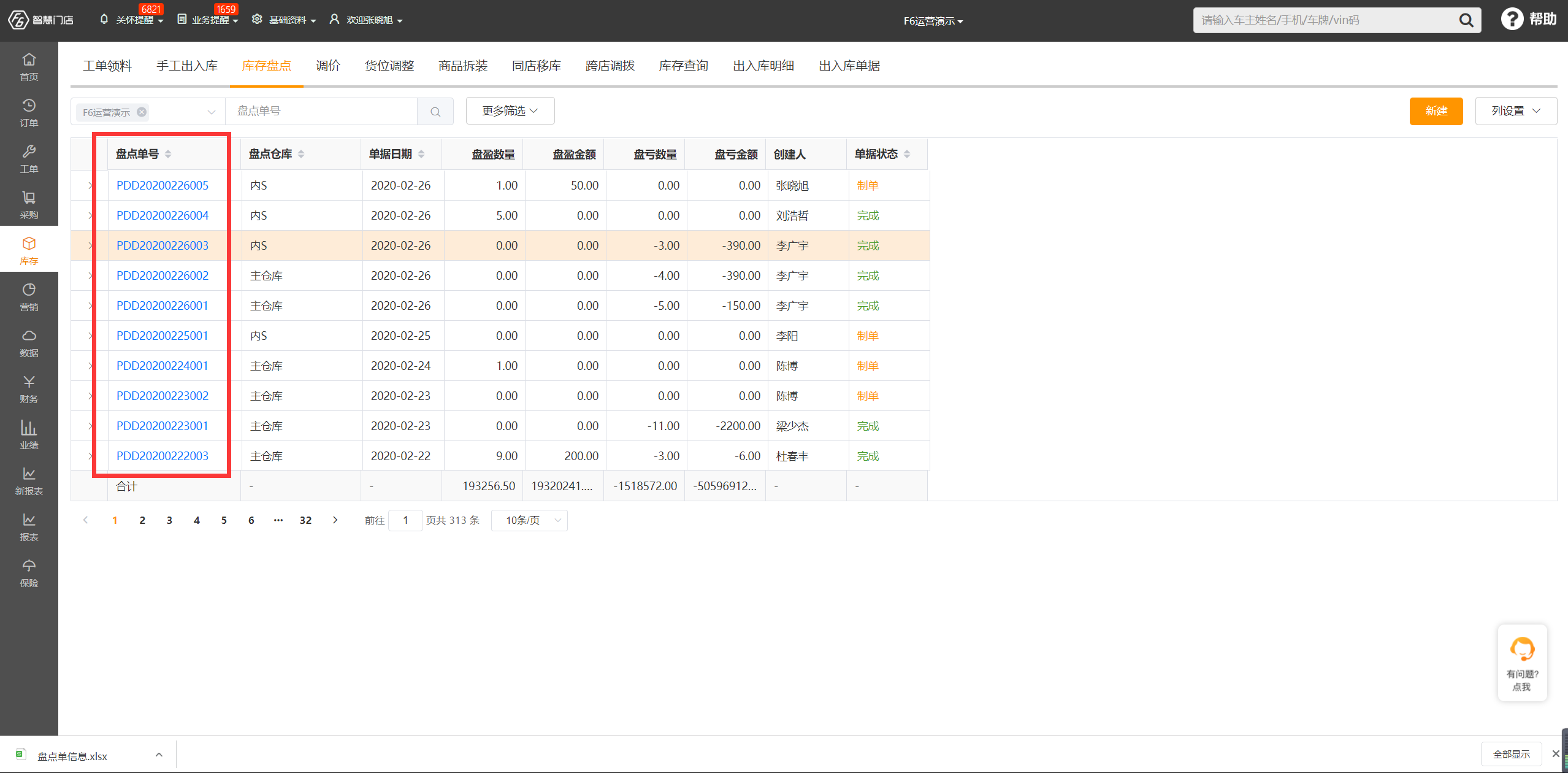Image resolution: width=1568 pixels, height=773 pixels.
Task: Click the 智慧门店 F6 logo
Action: coord(40,20)
